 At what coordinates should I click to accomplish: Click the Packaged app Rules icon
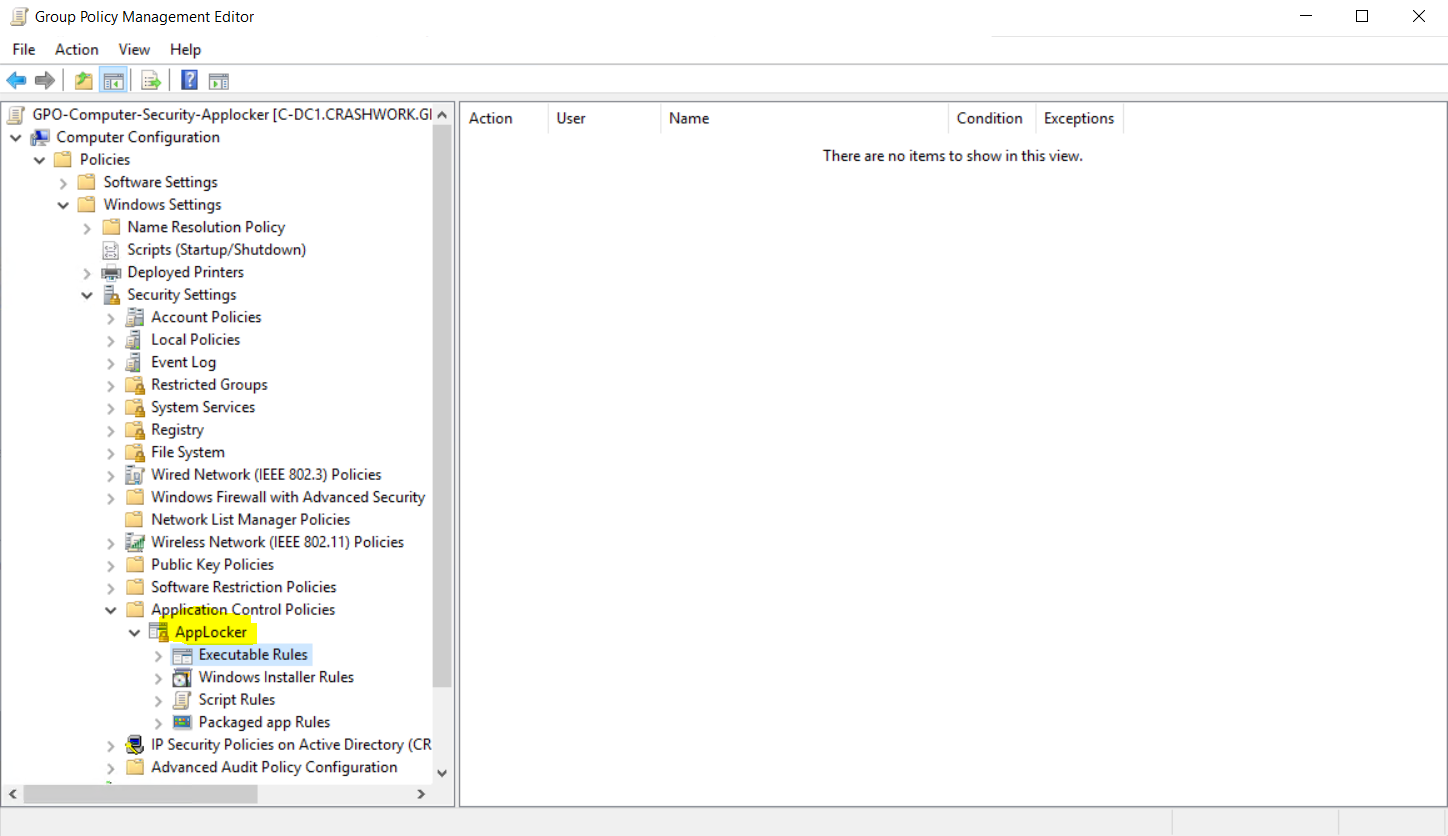(182, 722)
